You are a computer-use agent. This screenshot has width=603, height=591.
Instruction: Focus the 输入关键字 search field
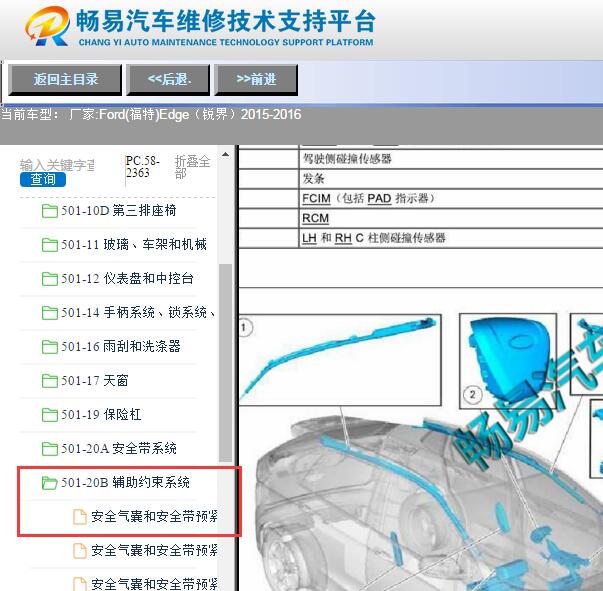58,165
